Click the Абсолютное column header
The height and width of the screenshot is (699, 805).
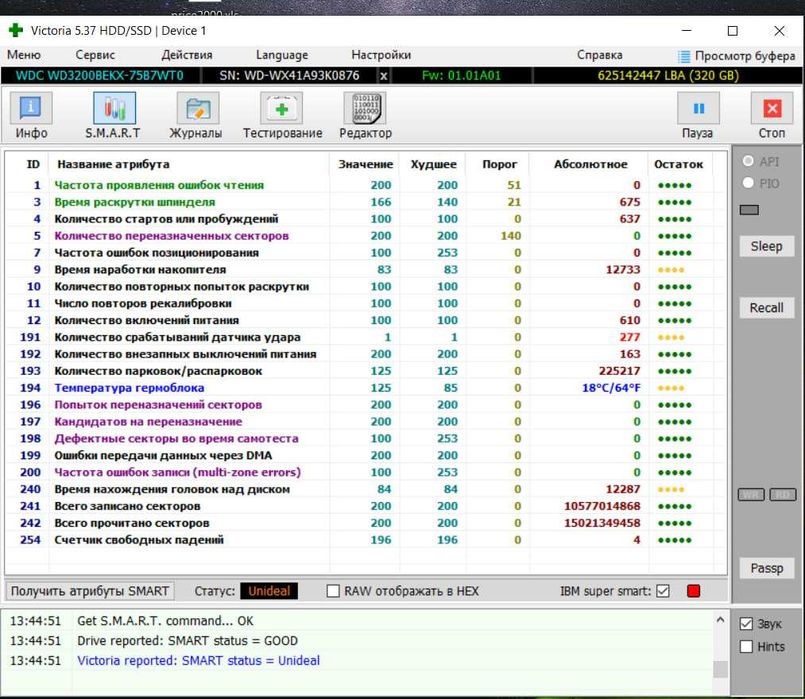(x=590, y=164)
